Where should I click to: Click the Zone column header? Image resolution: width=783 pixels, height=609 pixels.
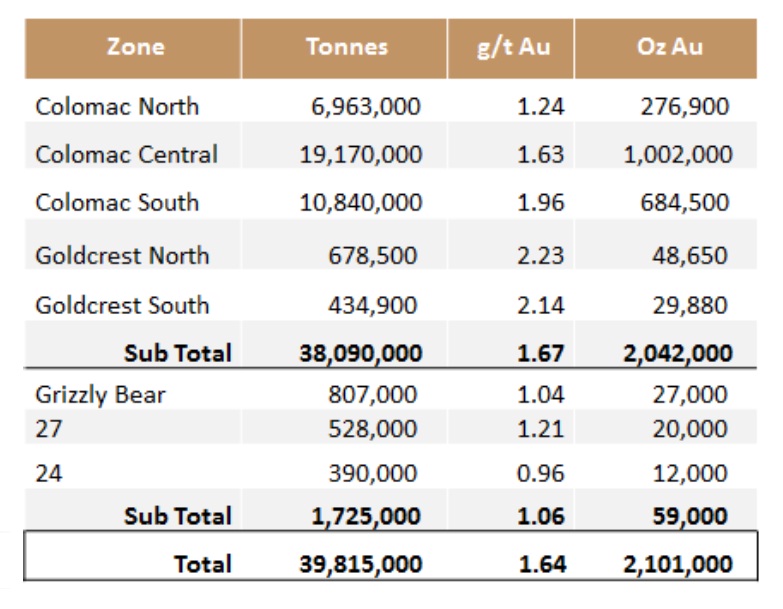pyautogui.click(x=135, y=47)
